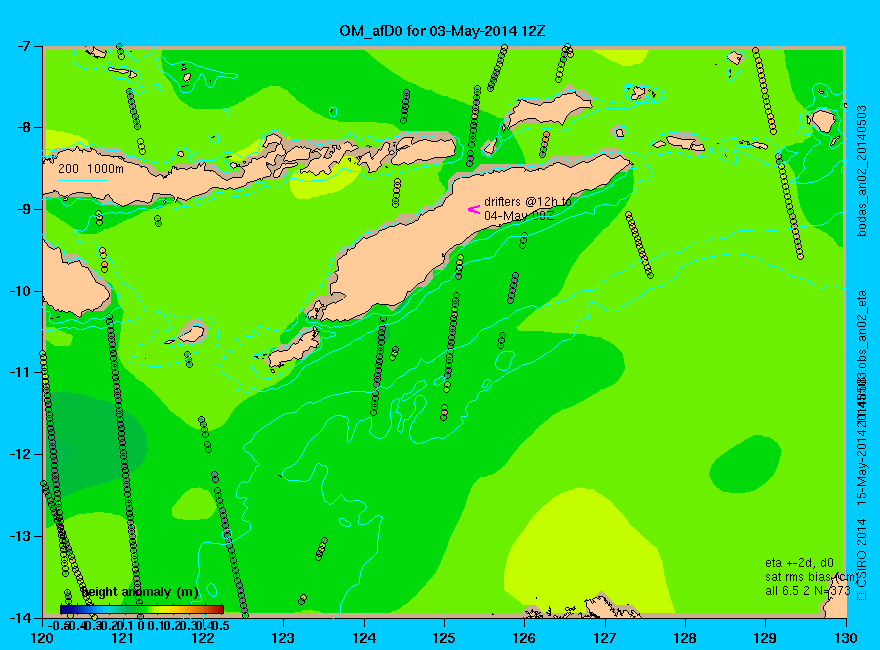Screen dimensions: 880x650
Task: Click the x-axis label "121"
Action: coord(123,639)
